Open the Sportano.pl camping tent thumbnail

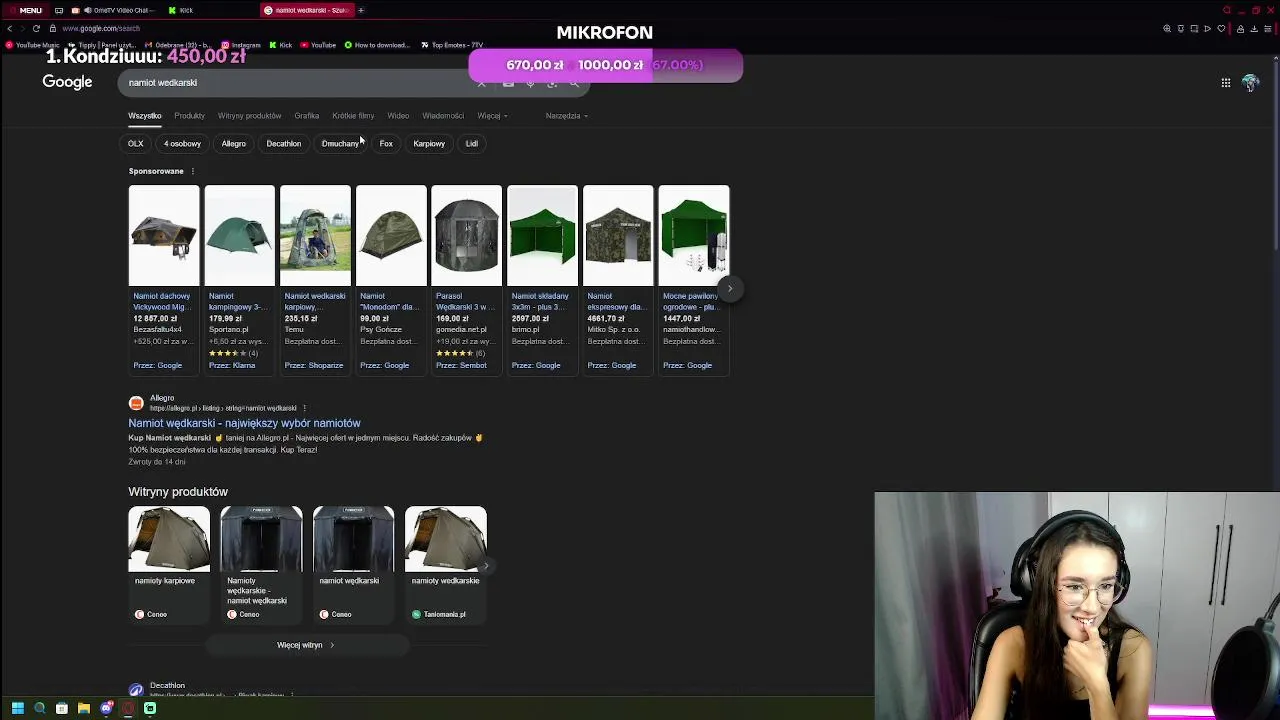239,236
